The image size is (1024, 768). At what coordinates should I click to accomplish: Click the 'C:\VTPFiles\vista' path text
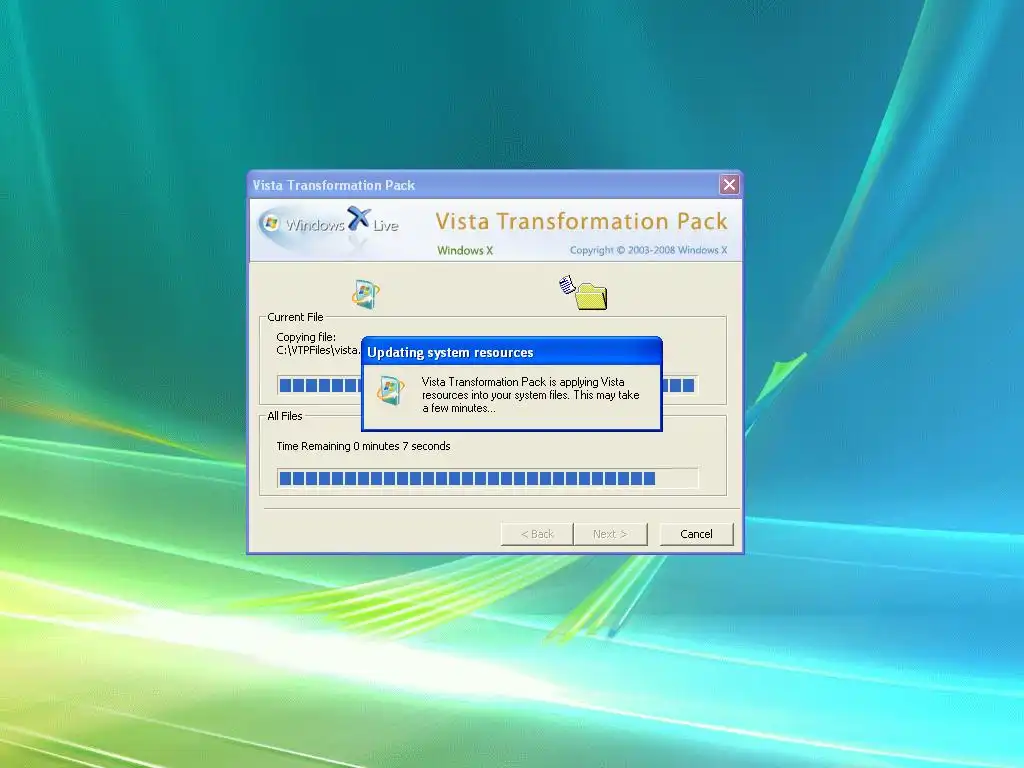tap(318, 350)
